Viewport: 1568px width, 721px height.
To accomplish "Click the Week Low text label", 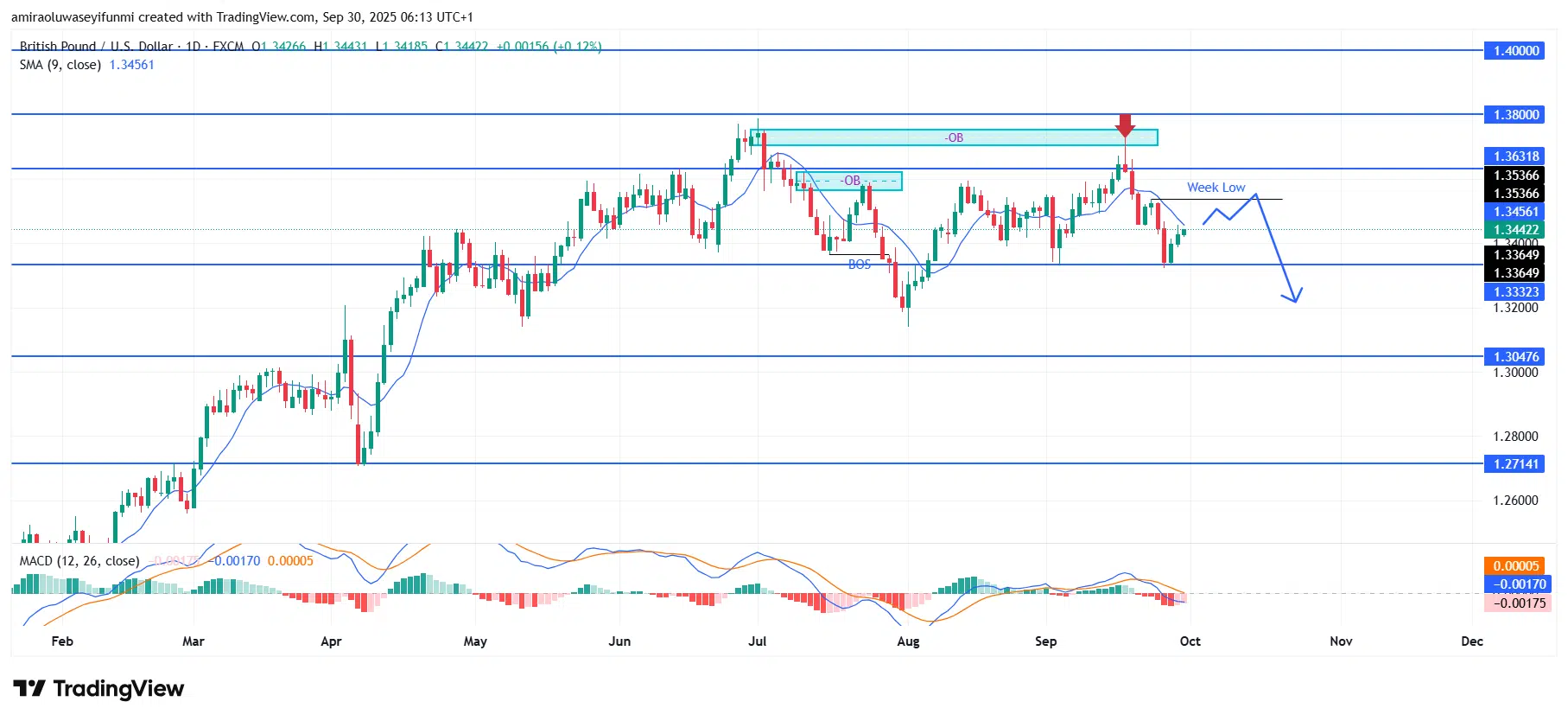I will click(x=1216, y=188).
